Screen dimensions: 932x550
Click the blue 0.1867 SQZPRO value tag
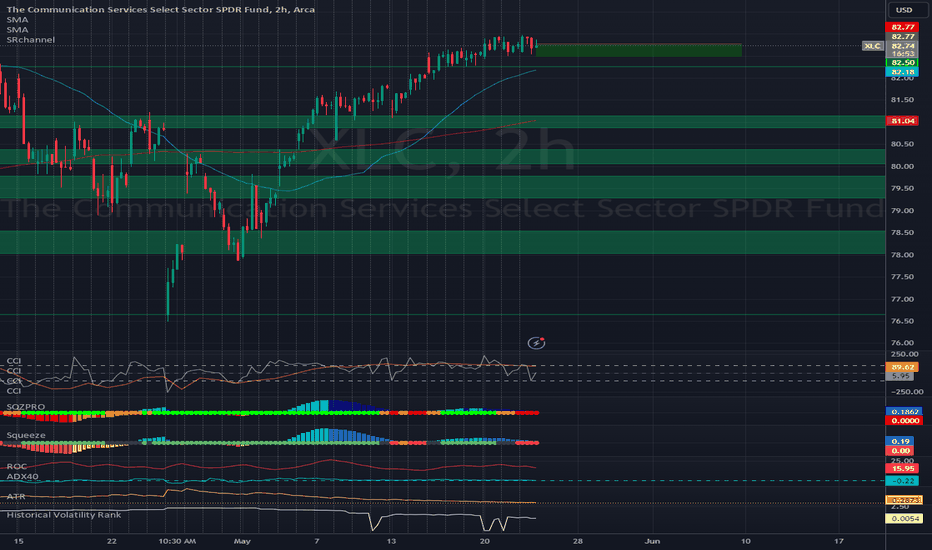tap(903, 411)
